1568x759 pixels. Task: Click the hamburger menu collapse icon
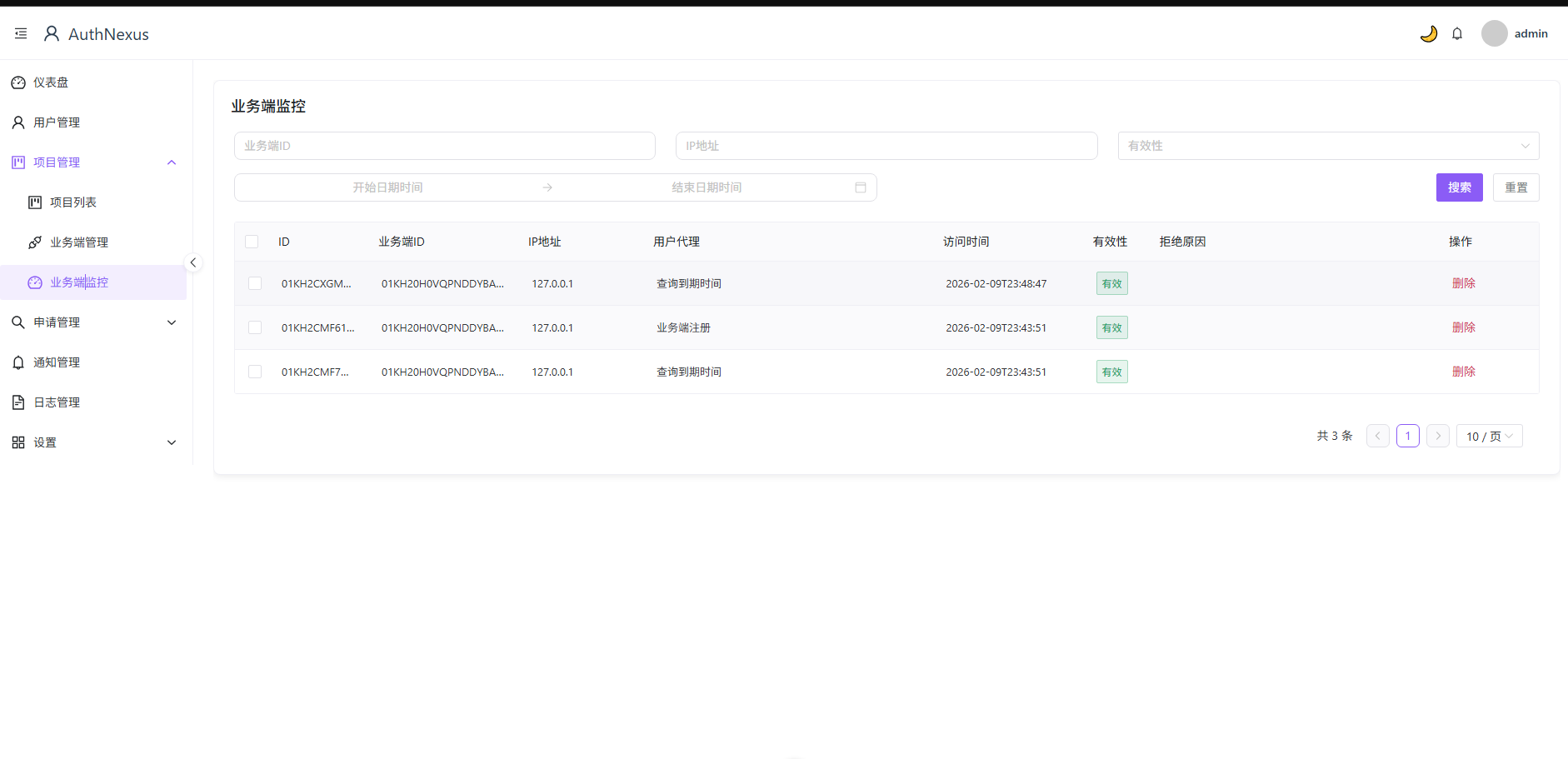coord(21,33)
